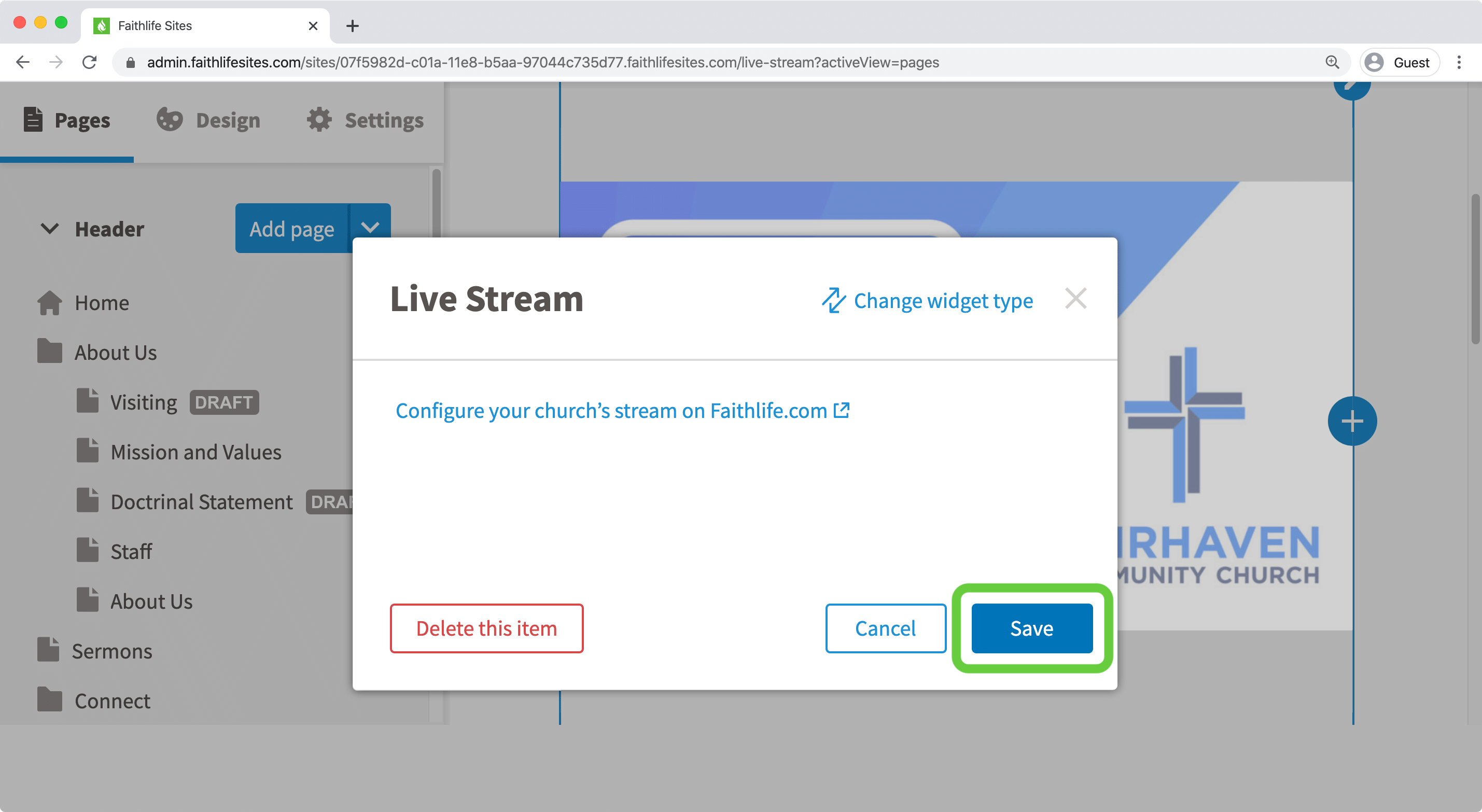Click the browser forward arrow

[56, 62]
